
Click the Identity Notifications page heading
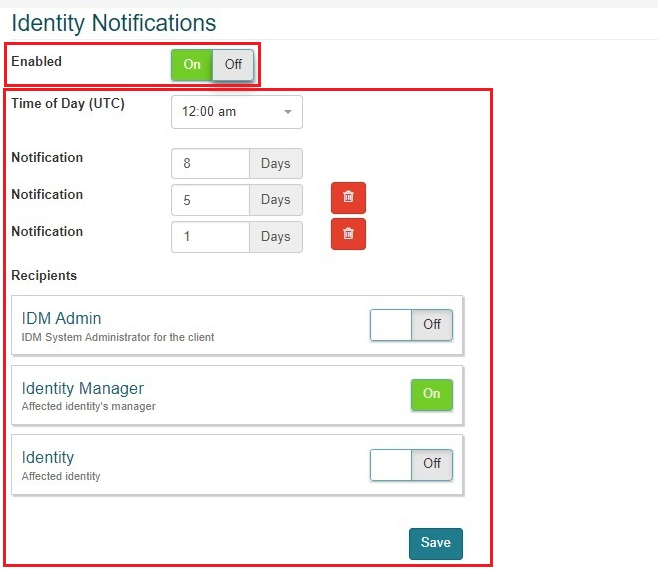point(113,21)
